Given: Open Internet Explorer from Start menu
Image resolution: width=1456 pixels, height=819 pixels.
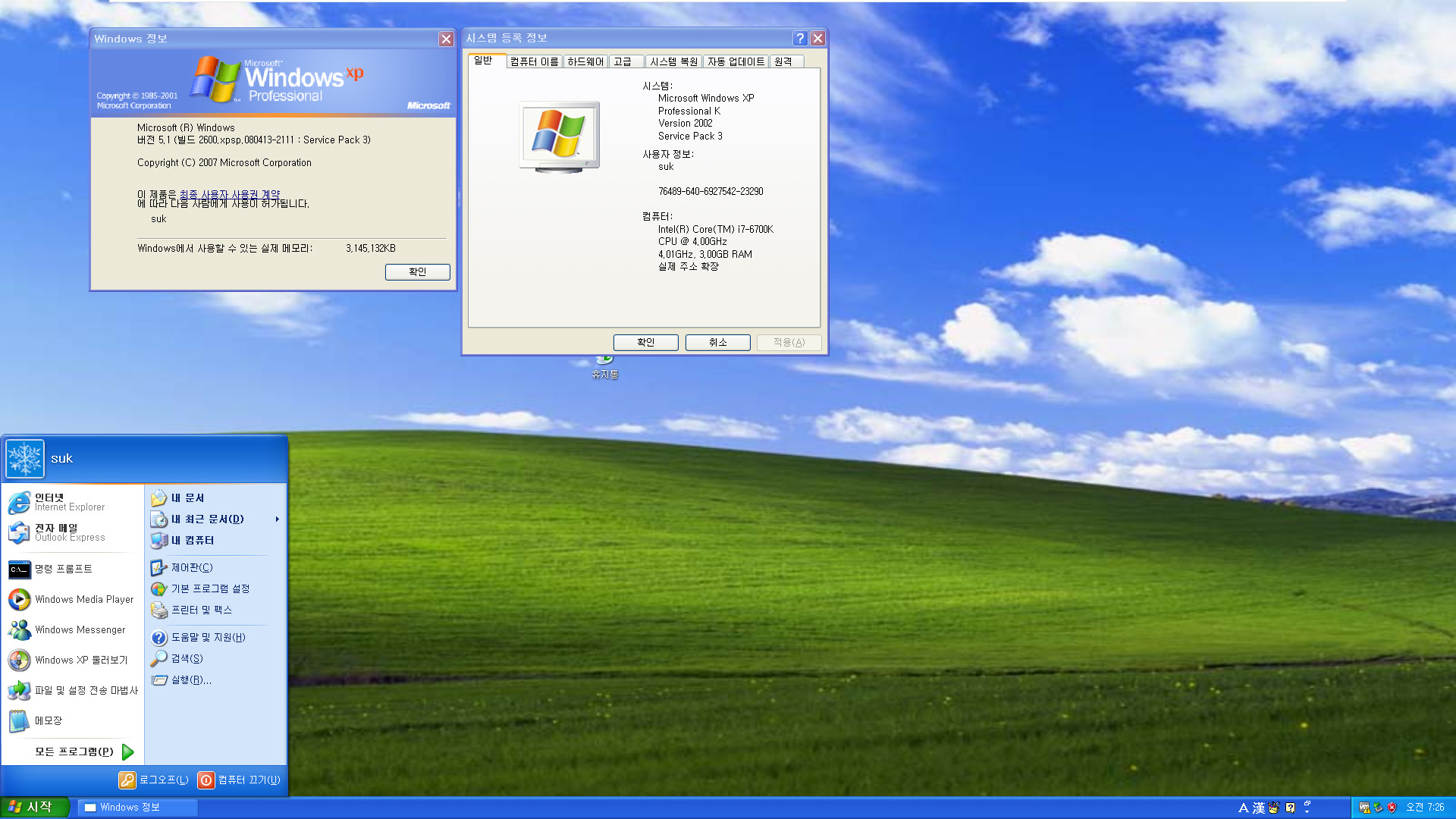Looking at the screenshot, I should [73, 502].
